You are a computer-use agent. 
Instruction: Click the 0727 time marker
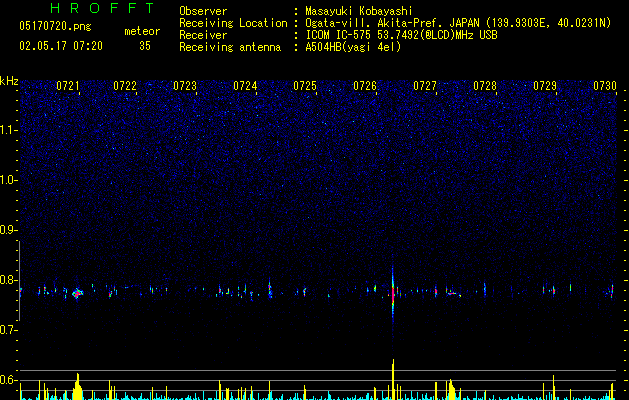(x=425, y=86)
